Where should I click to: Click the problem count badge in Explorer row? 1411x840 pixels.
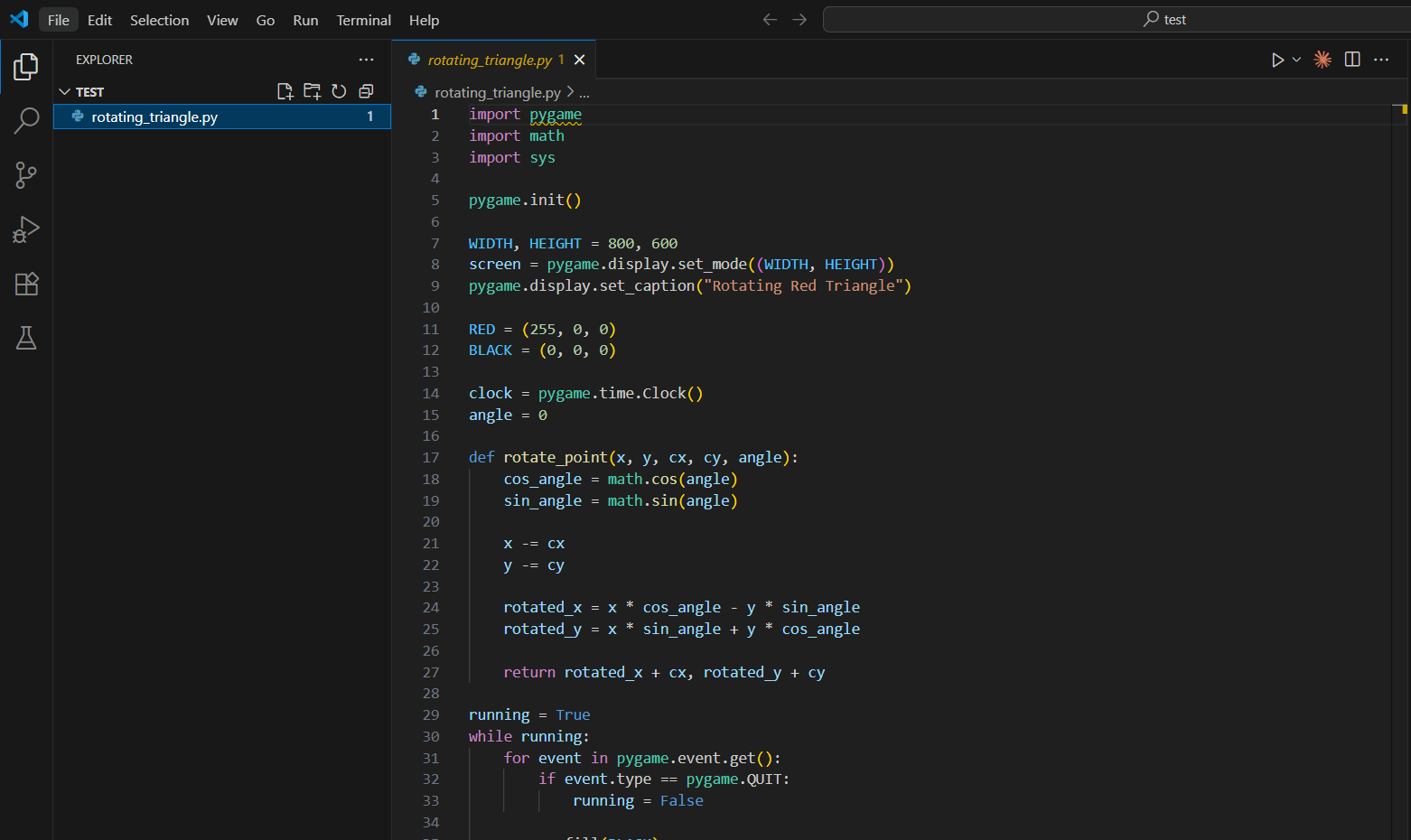[370, 117]
